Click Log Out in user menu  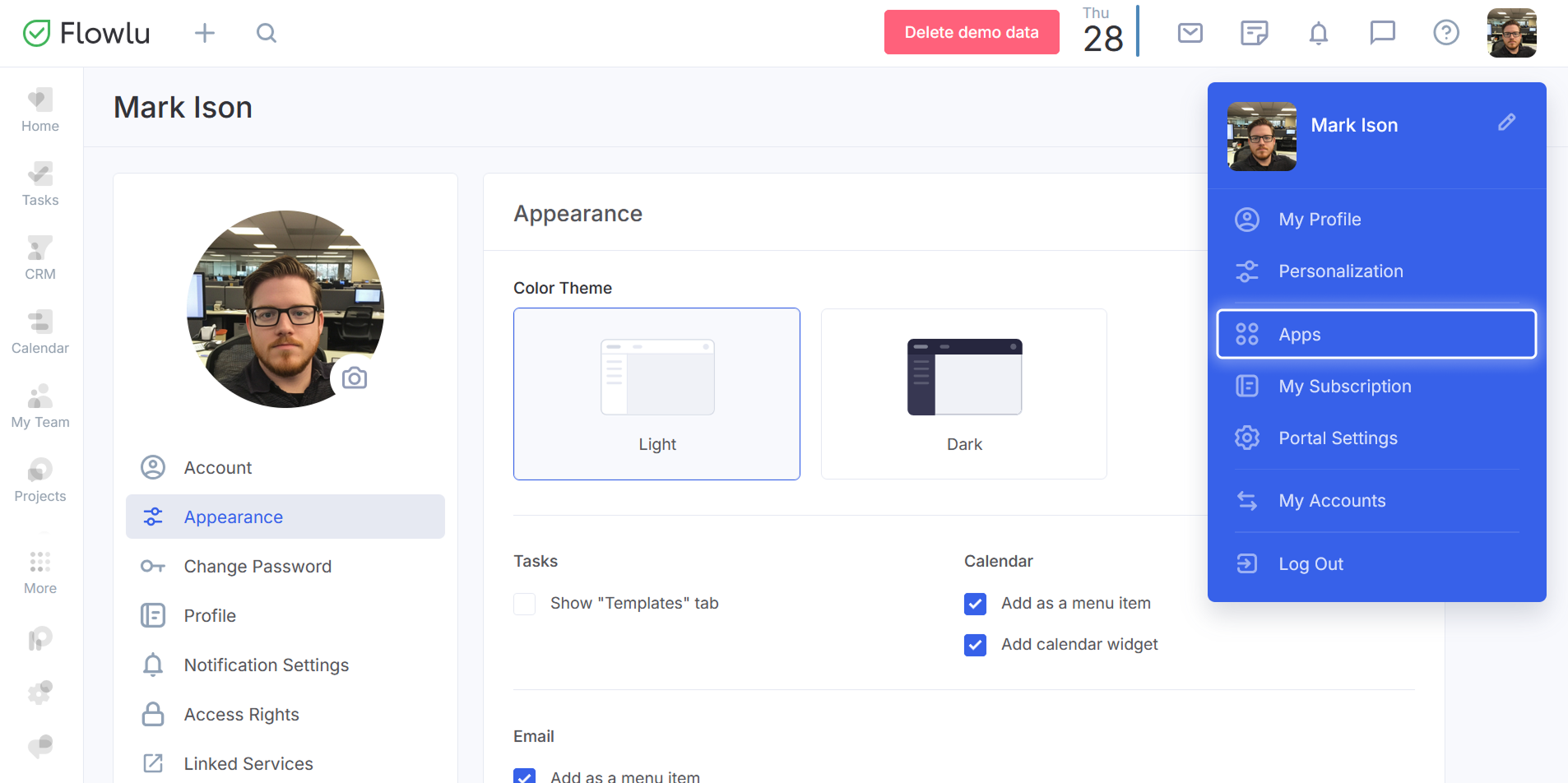(x=1310, y=564)
